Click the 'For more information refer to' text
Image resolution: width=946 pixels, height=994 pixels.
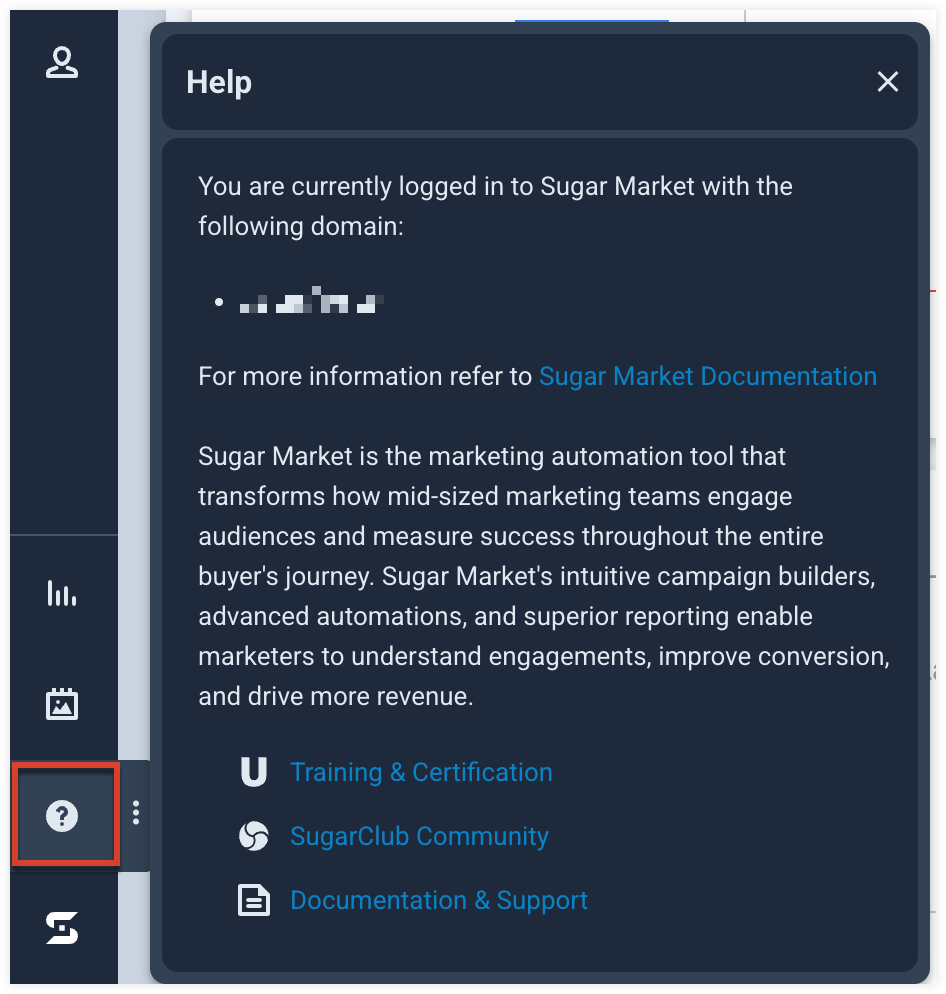365,377
